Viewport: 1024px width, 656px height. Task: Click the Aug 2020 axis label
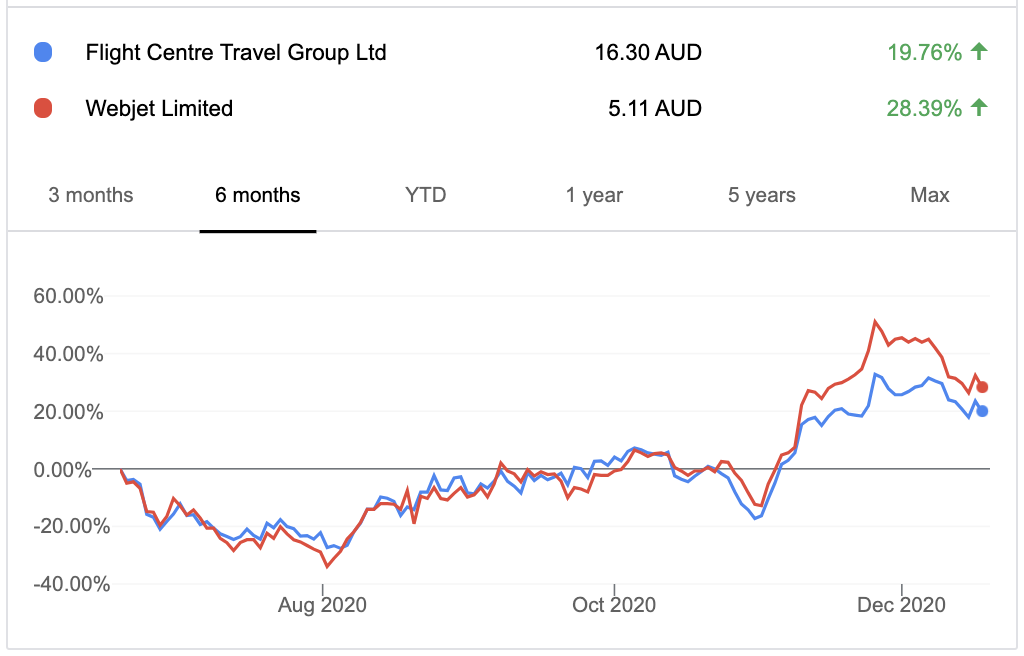click(x=322, y=605)
